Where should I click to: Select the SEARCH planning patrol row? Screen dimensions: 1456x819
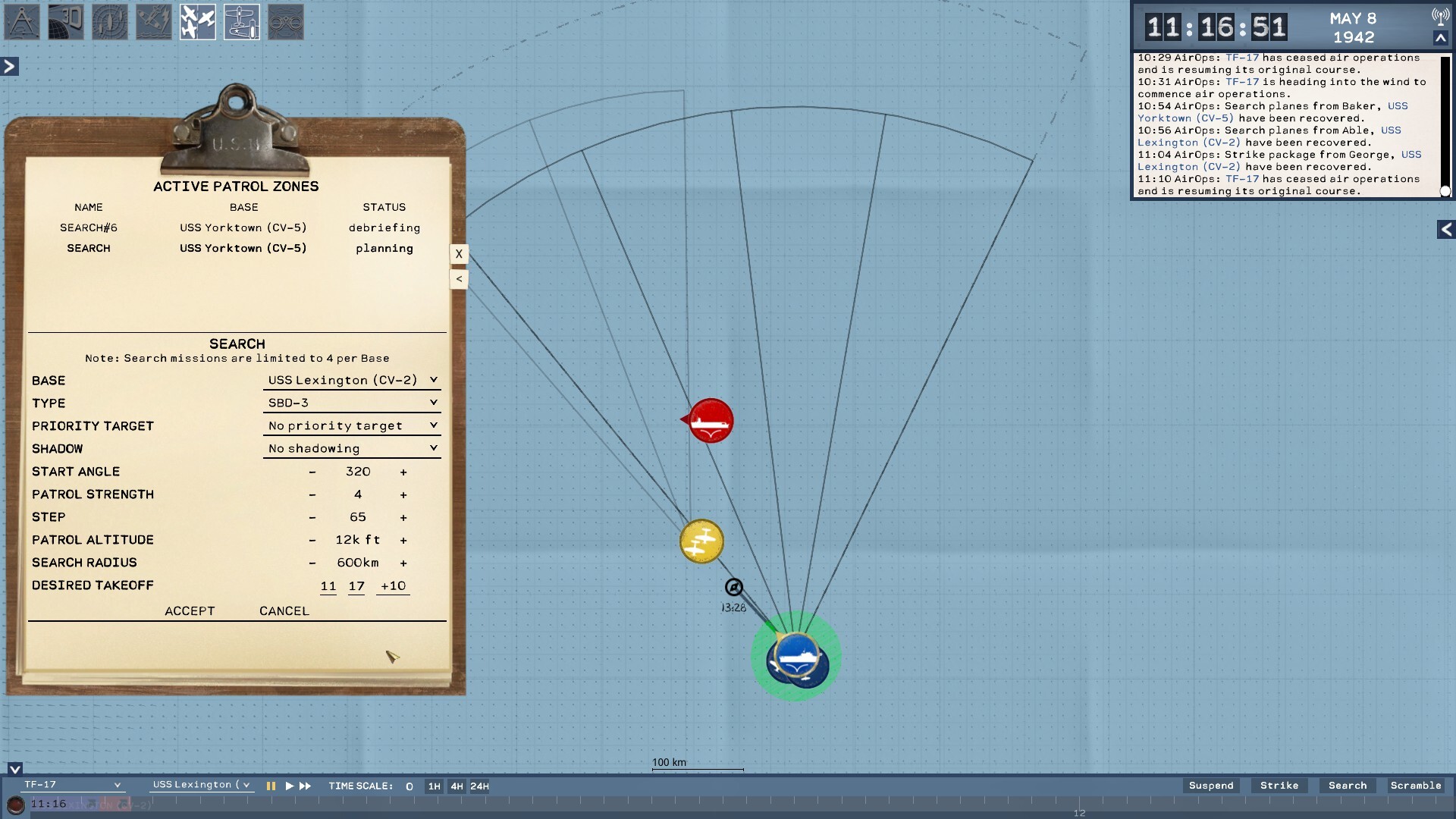pos(239,248)
